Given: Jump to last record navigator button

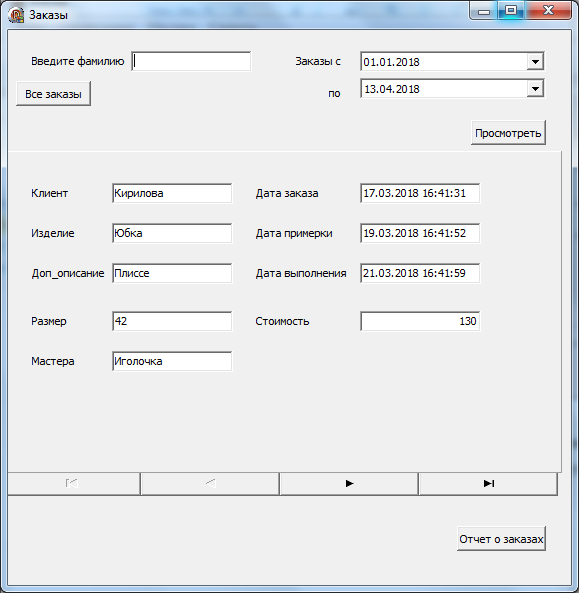Looking at the screenshot, I should pos(488,483).
